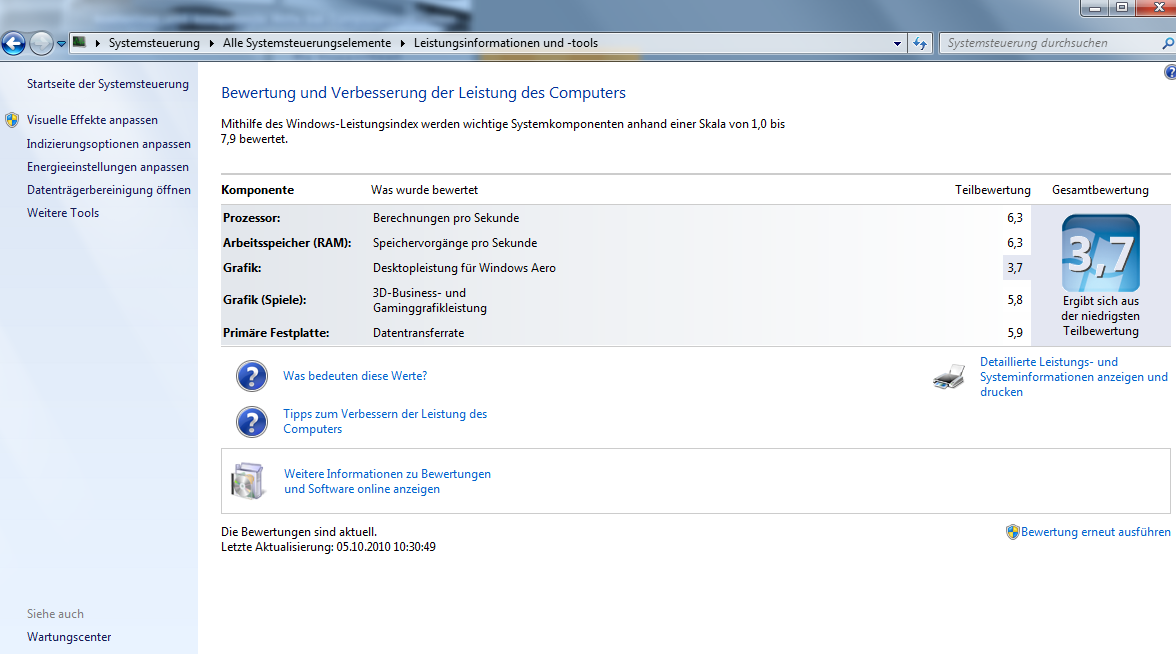This screenshot has width=1176, height=654.
Task: Select Systemsteuerung in the breadcrumb
Action: coord(154,43)
